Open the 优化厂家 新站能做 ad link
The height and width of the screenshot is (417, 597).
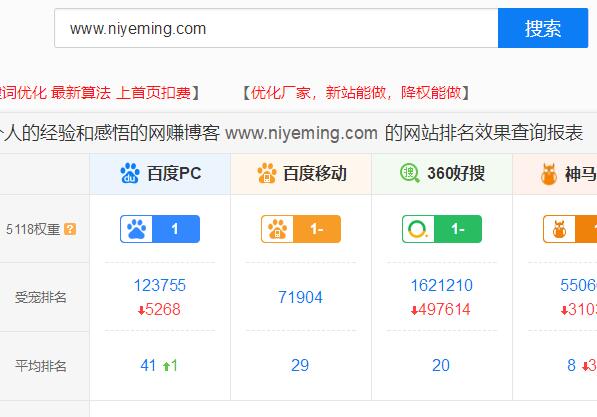pos(356,93)
